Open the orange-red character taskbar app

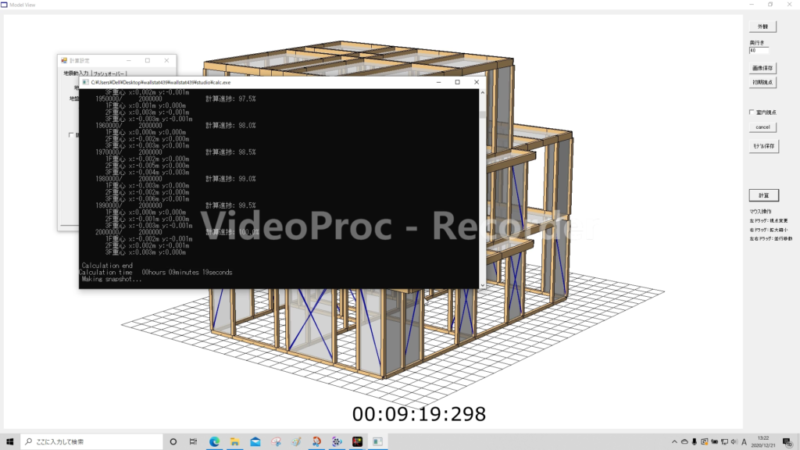tap(316, 441)
